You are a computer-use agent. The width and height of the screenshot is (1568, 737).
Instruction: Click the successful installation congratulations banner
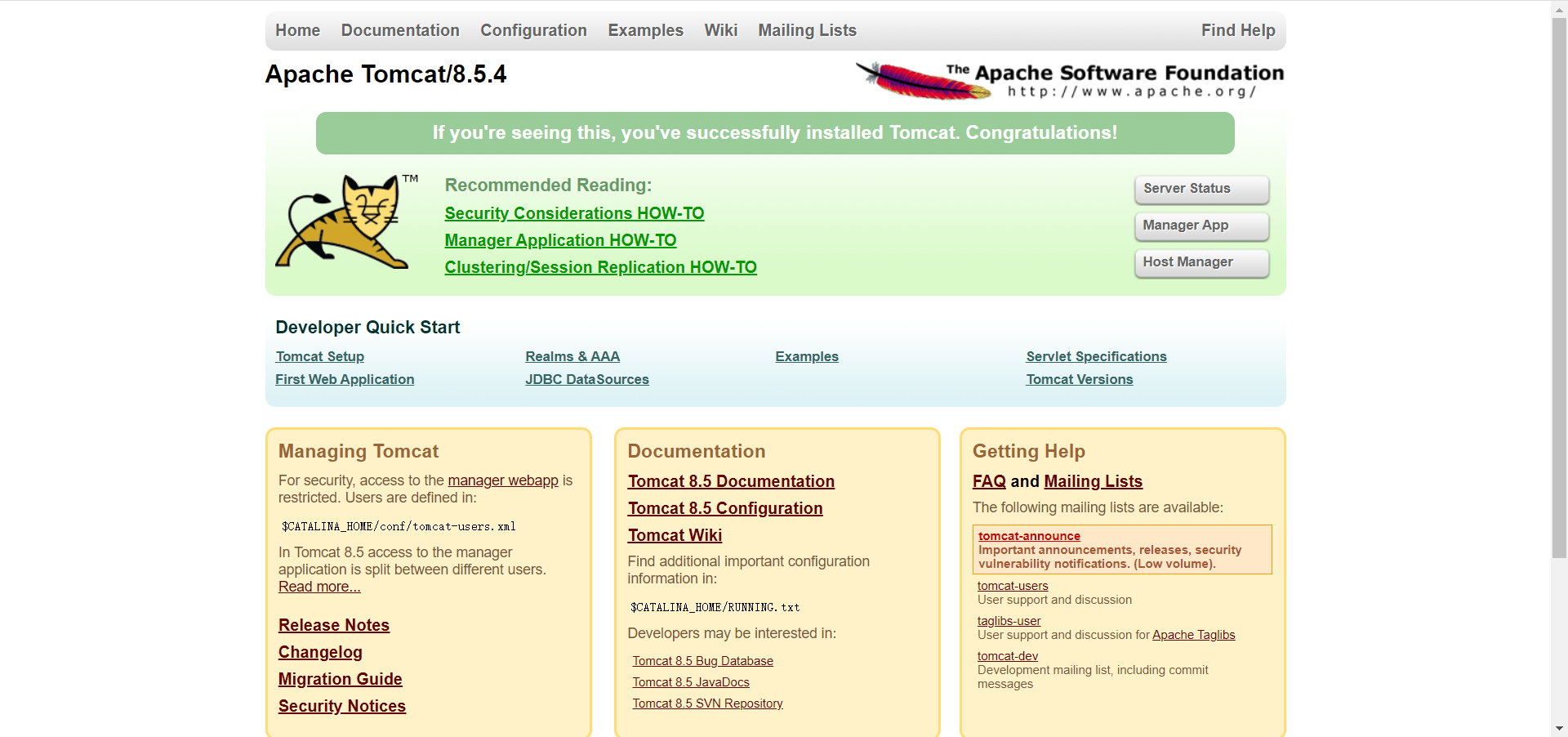(x=775, y=133)
